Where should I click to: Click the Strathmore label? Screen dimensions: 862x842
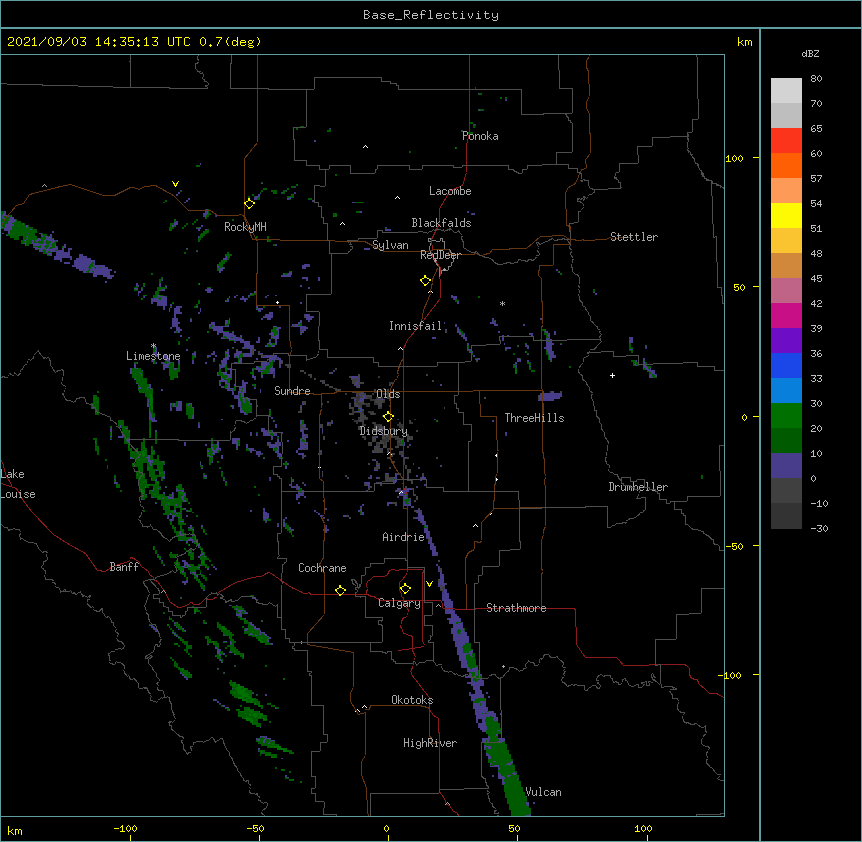click(516, 608)
